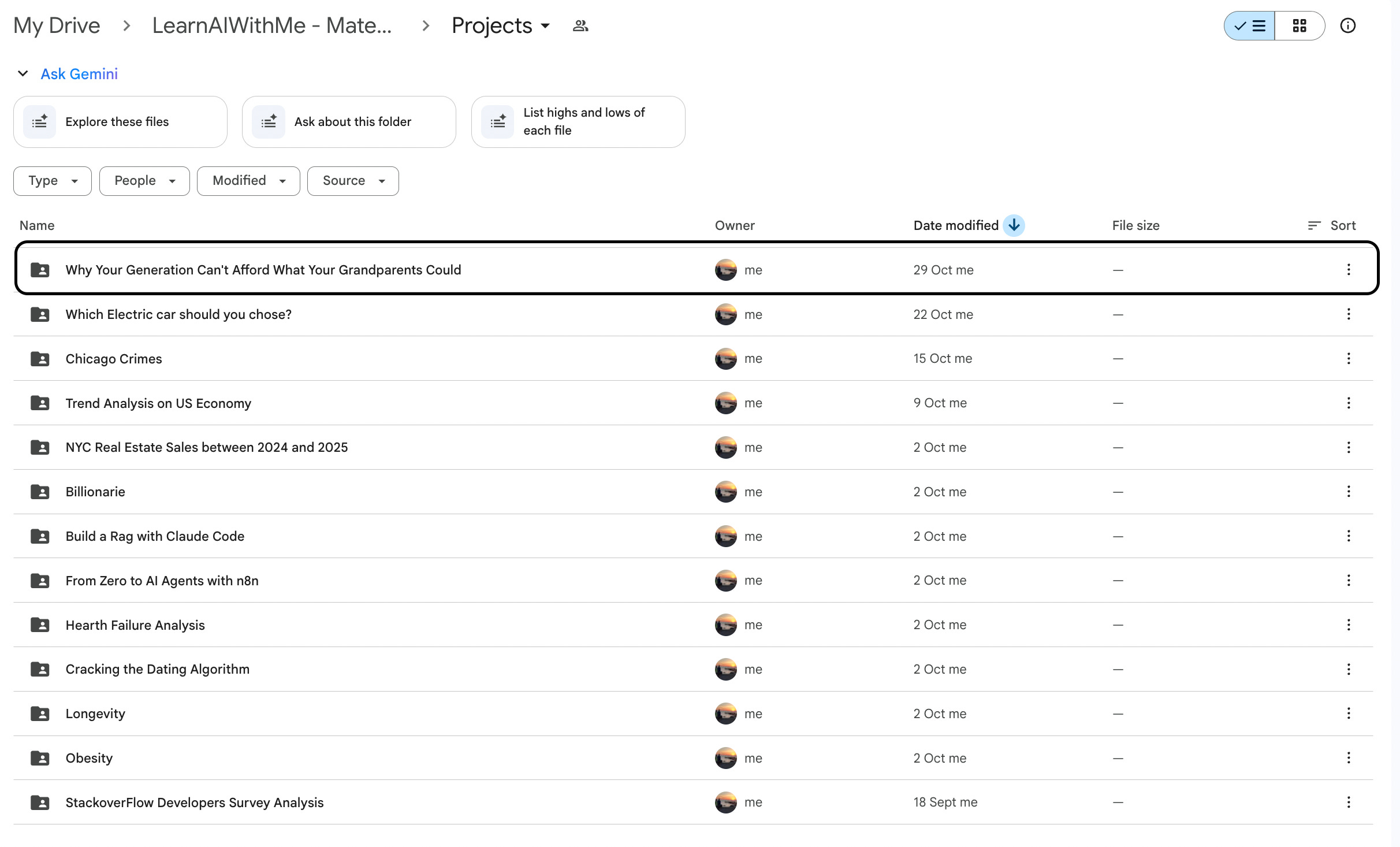Click the shared folder people icon
The image size is (1400, 847).
coord(580,25)
